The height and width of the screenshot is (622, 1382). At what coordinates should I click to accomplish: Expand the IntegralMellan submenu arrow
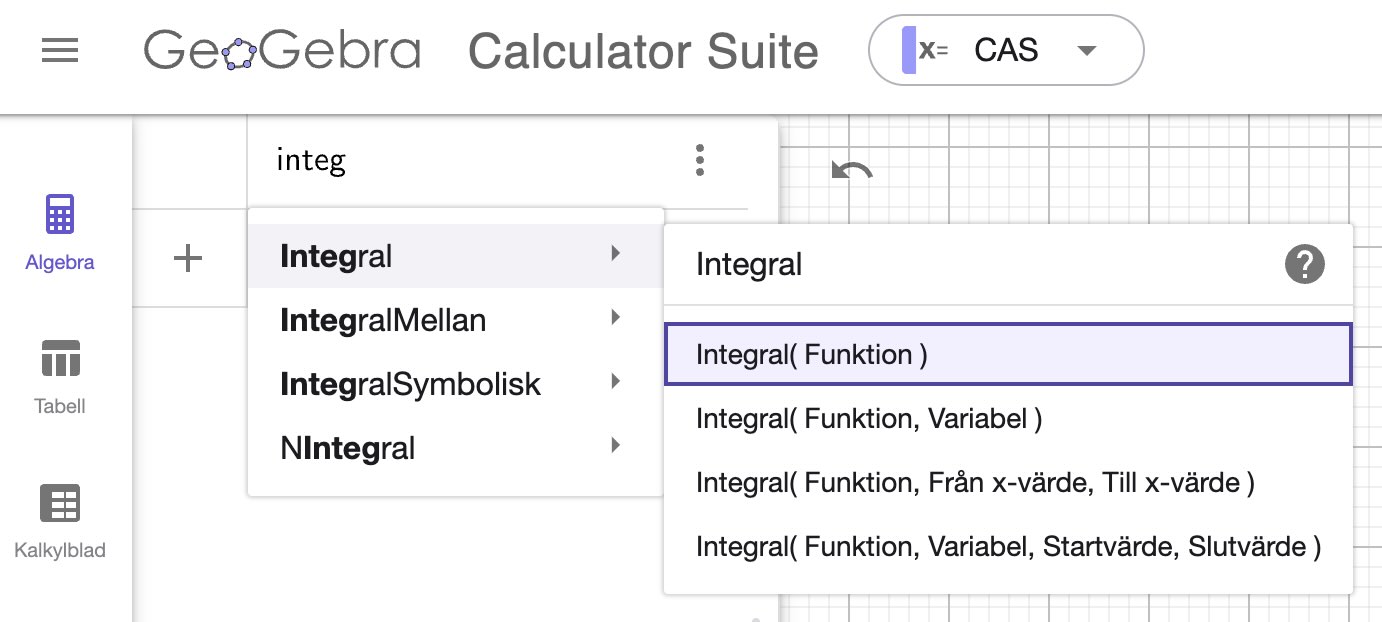615,320
